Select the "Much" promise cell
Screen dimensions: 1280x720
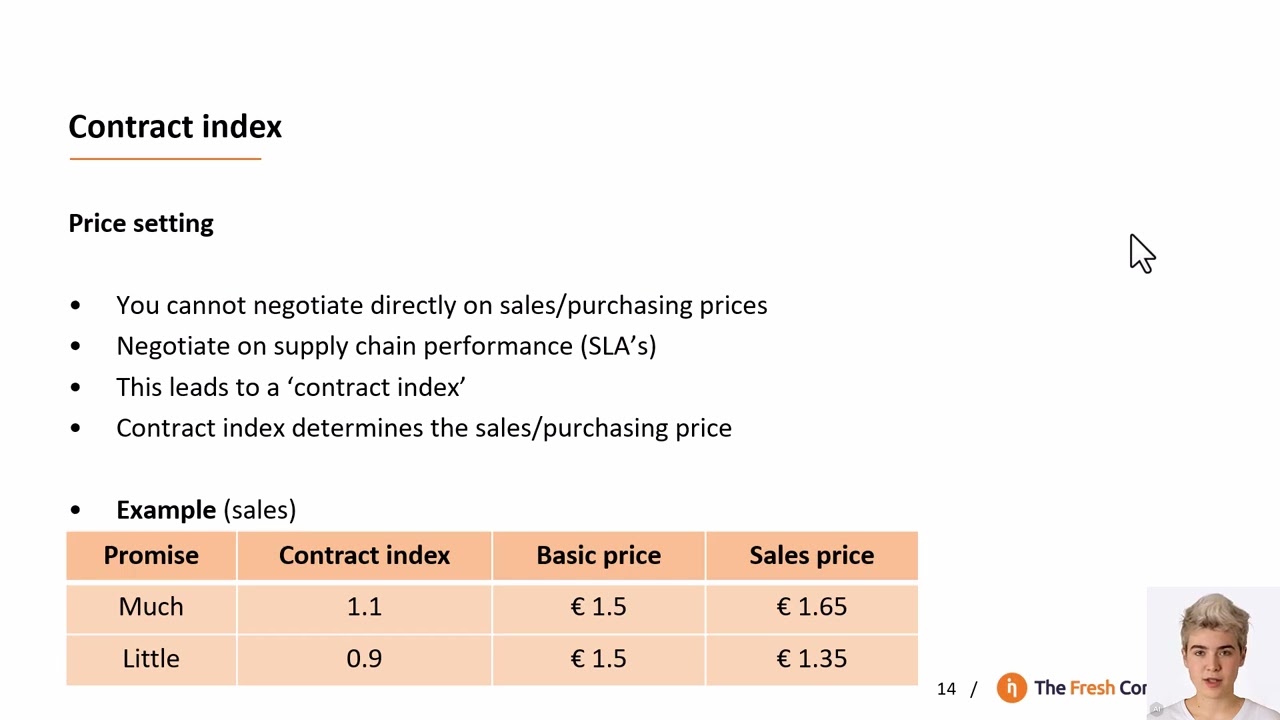coord(151,607)
